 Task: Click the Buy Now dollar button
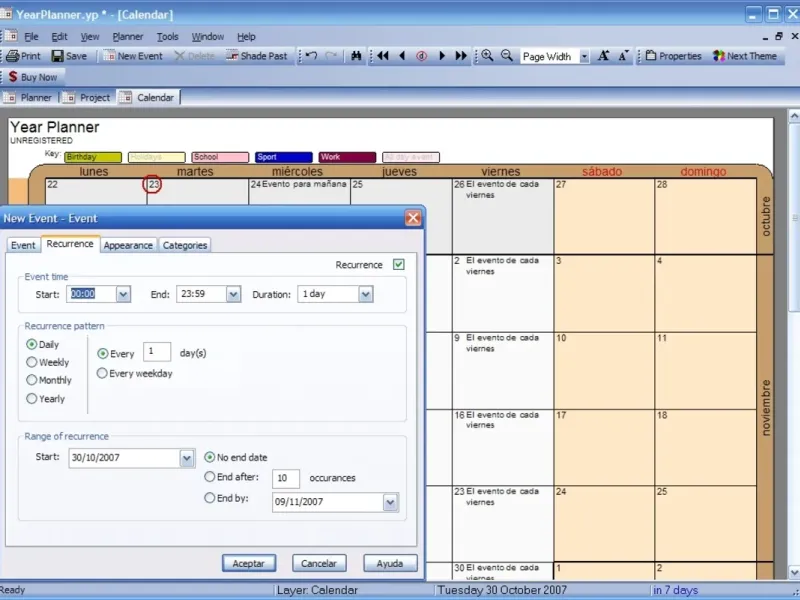[33, 77]
